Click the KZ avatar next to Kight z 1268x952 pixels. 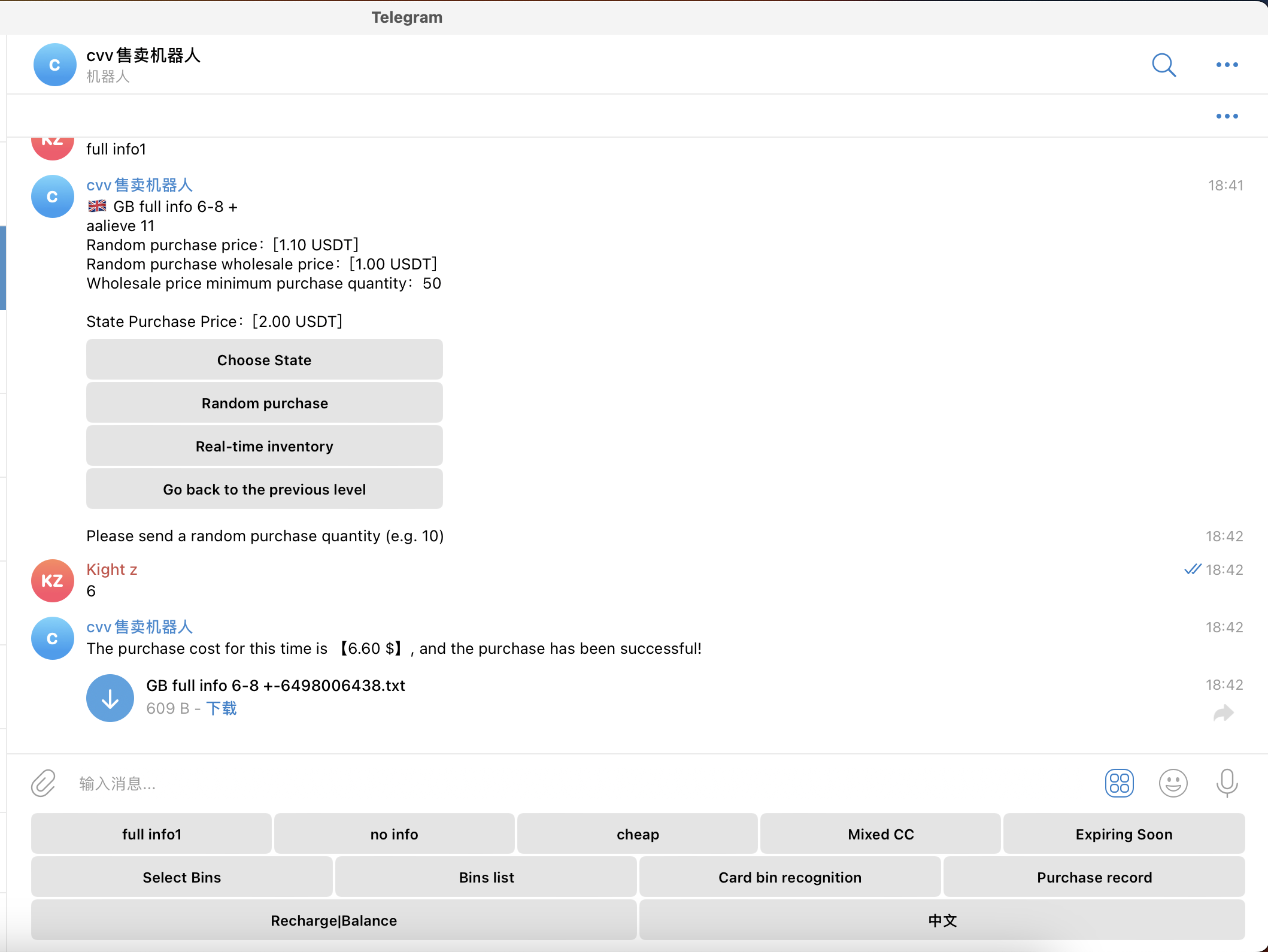pos(53,581)
